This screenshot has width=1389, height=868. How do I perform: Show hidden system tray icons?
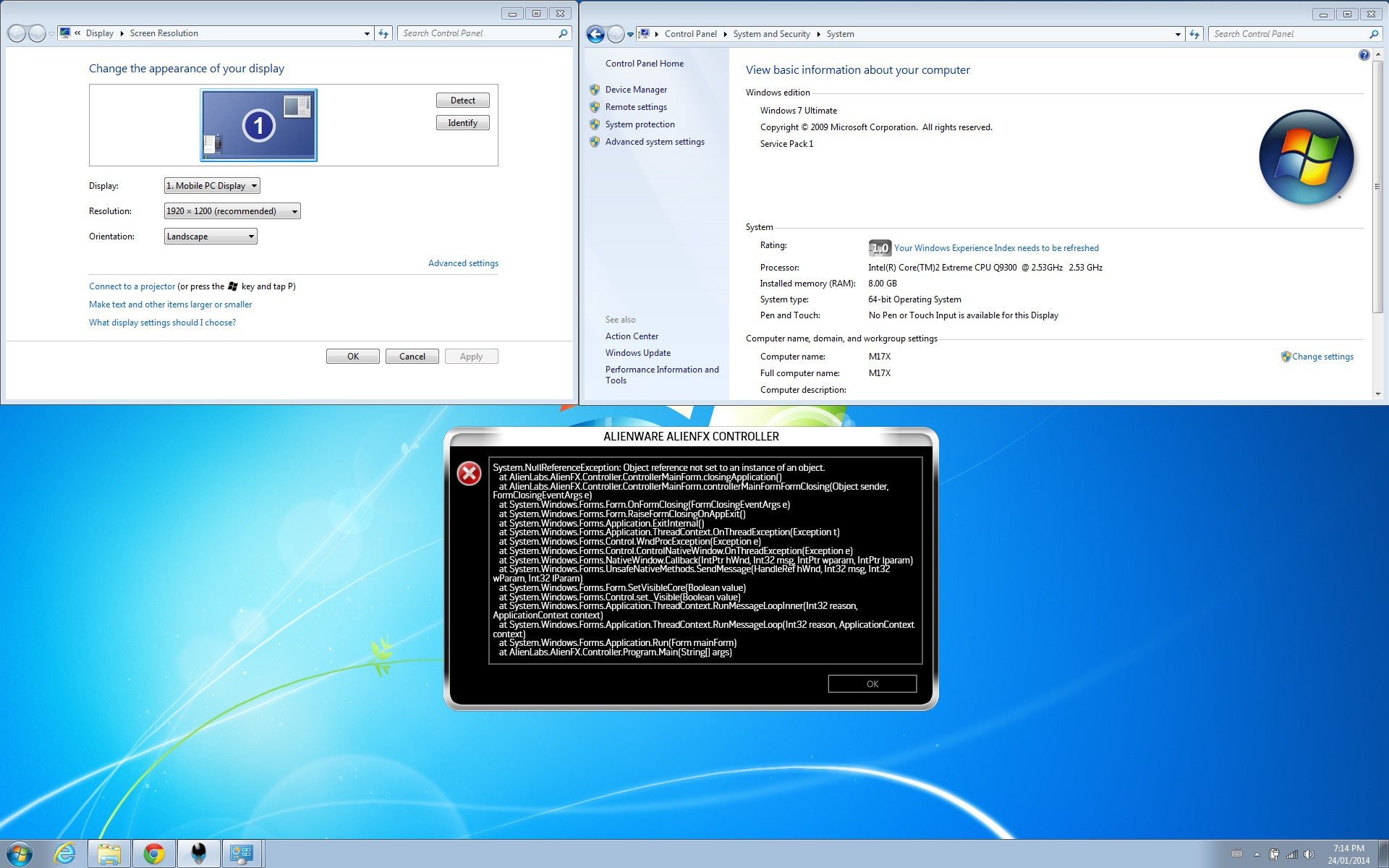(x=1257, y=854)
